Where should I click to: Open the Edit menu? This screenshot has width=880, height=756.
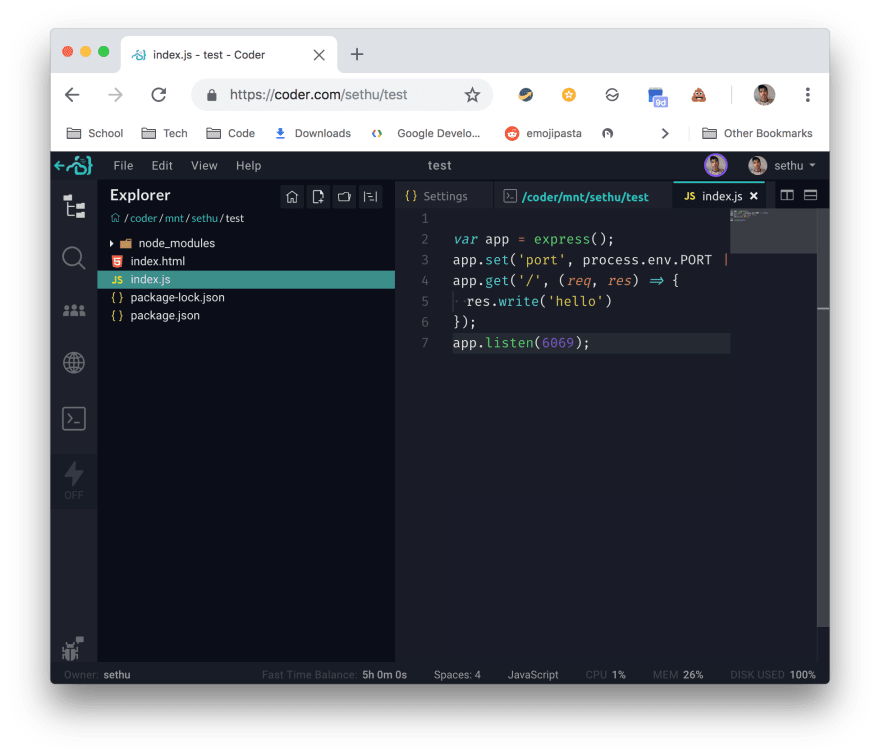(x=162, y=165)
